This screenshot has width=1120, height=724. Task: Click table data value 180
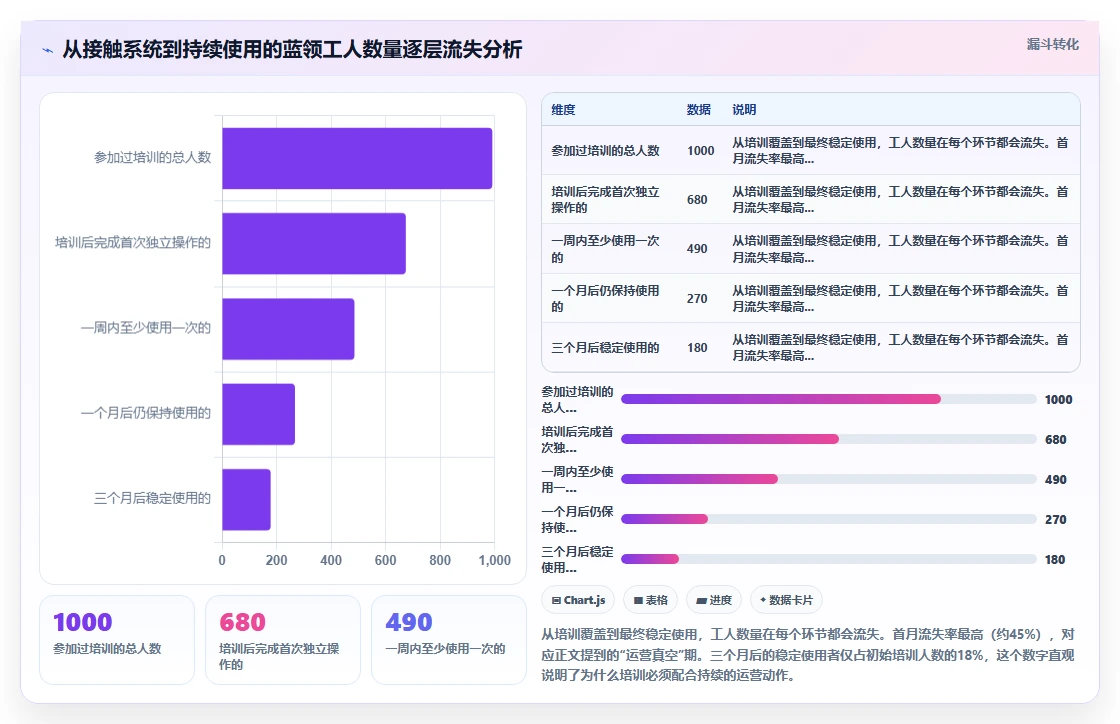click(697, 348)
